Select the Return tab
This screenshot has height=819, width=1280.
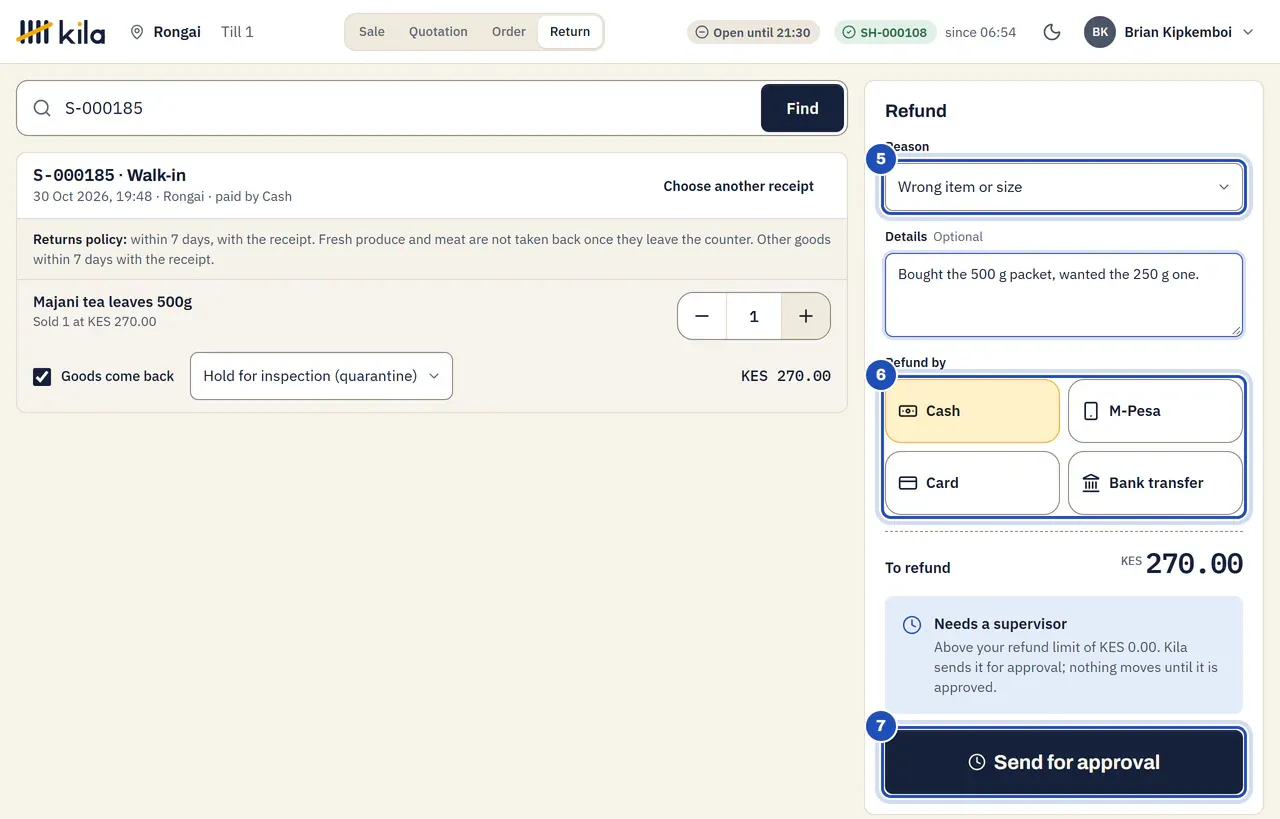tap(570, 32)
